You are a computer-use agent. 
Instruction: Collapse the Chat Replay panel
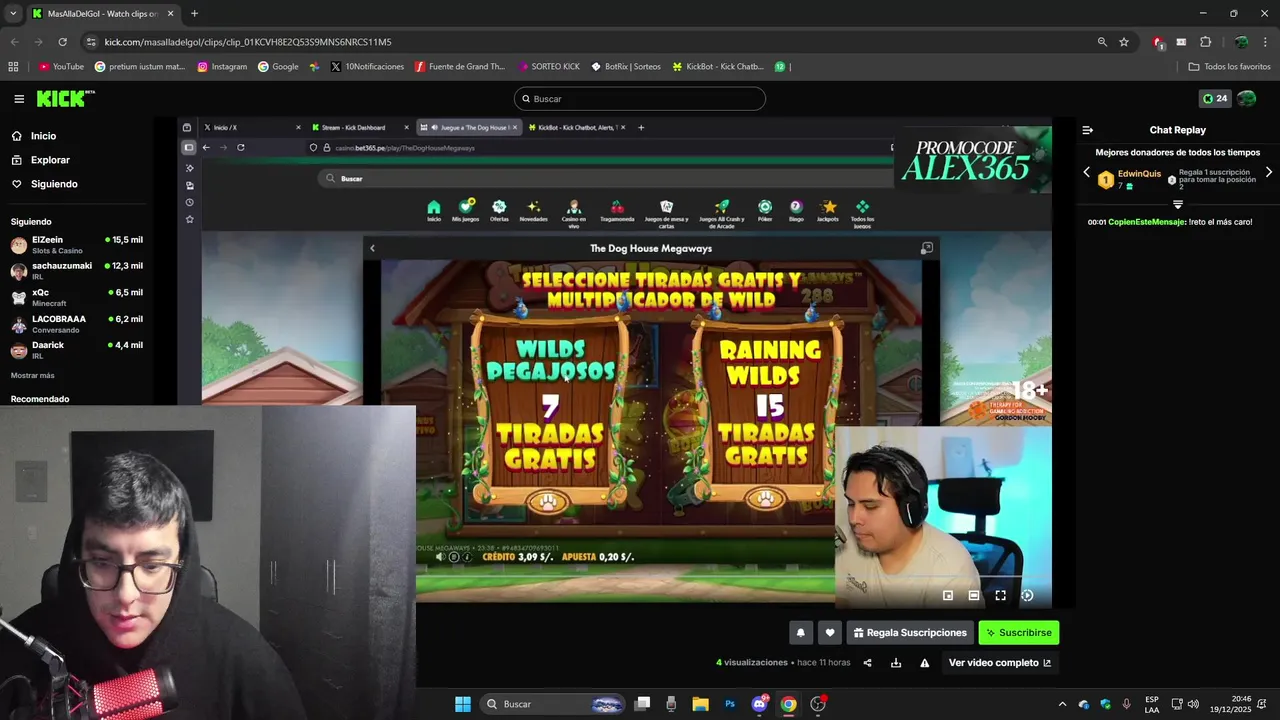pos(1088,130)
